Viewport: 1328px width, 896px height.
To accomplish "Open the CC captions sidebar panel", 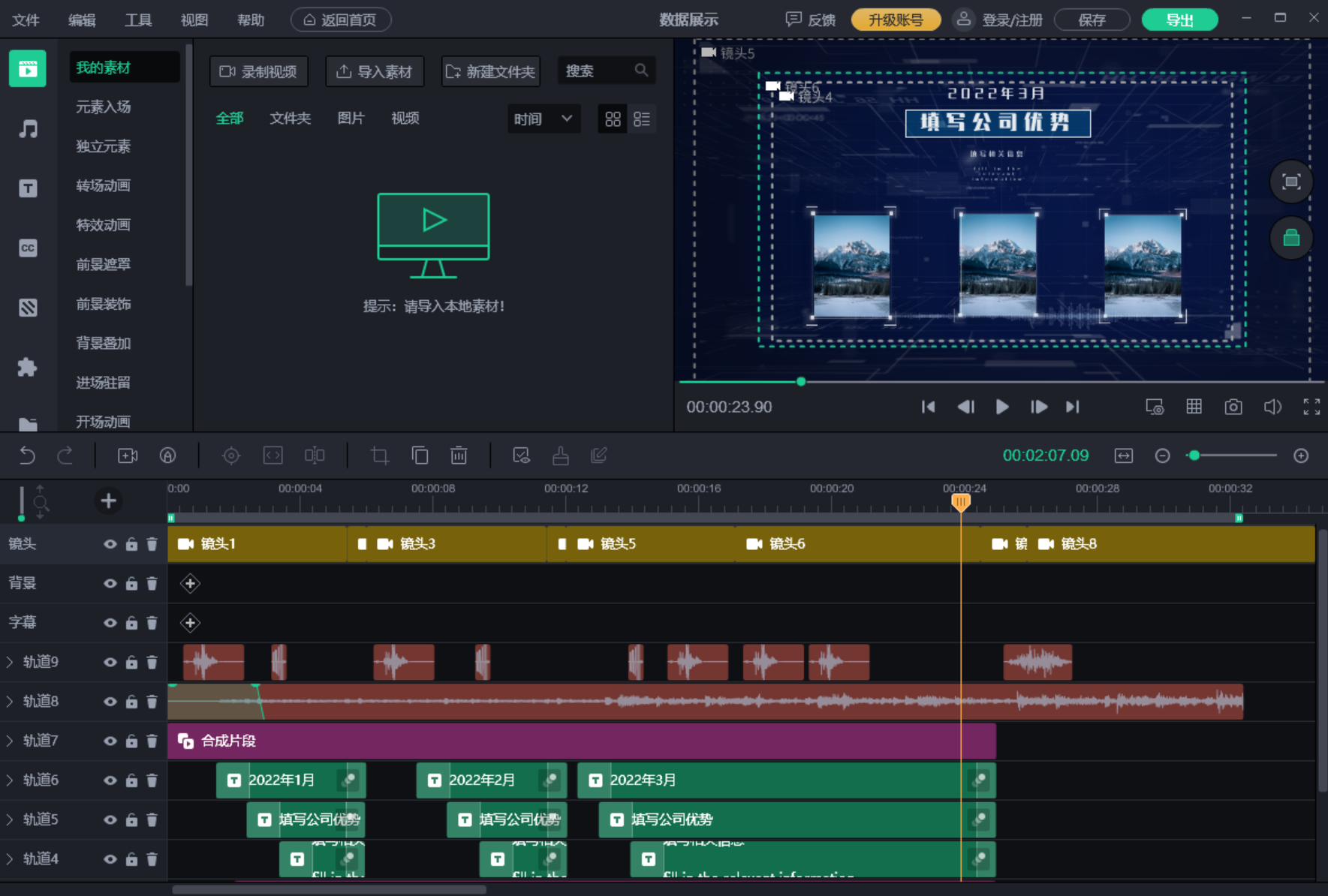I will (x=28, y=248).
